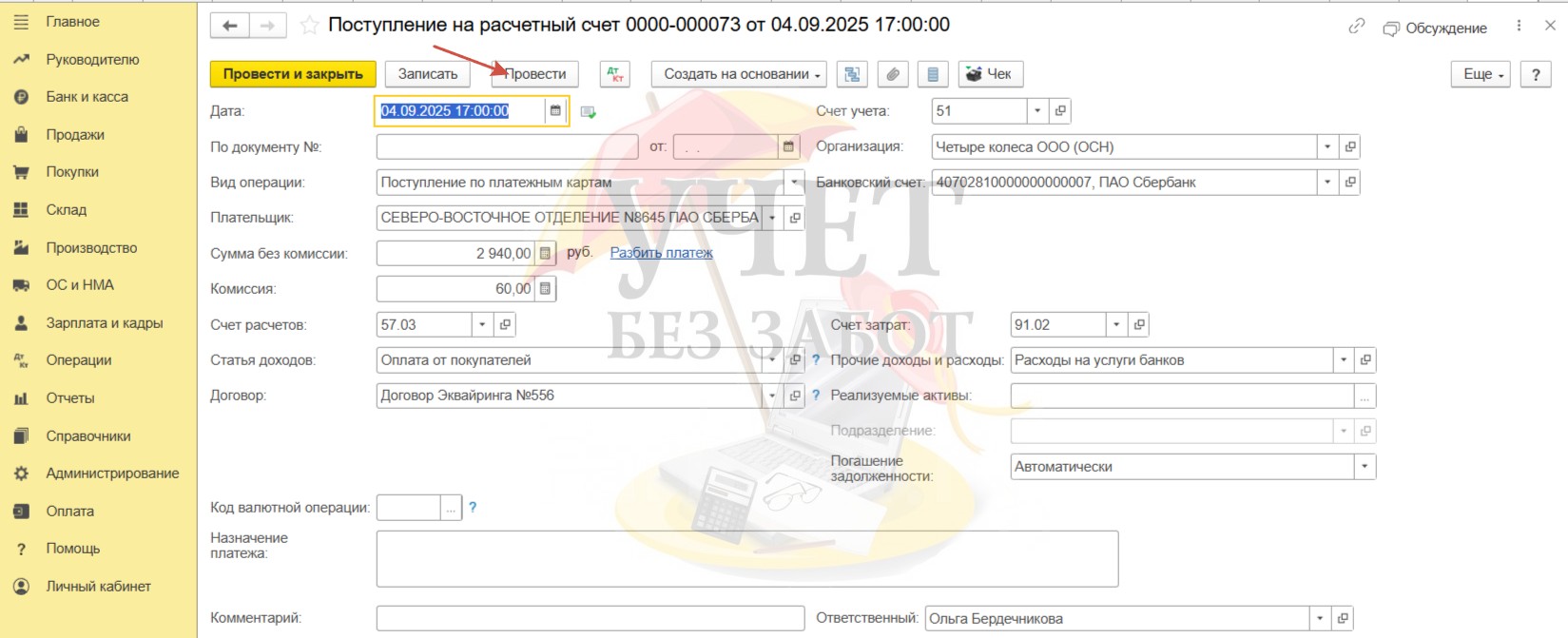Open the Банковский счет dropdown arrow
Screen dimensions: 1568x638
click(1327, 183)
